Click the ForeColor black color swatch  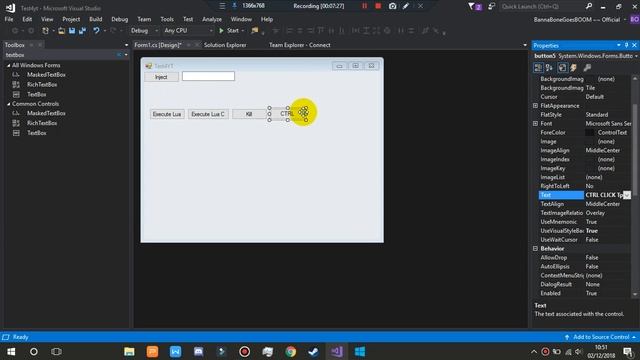pos(590,133)
